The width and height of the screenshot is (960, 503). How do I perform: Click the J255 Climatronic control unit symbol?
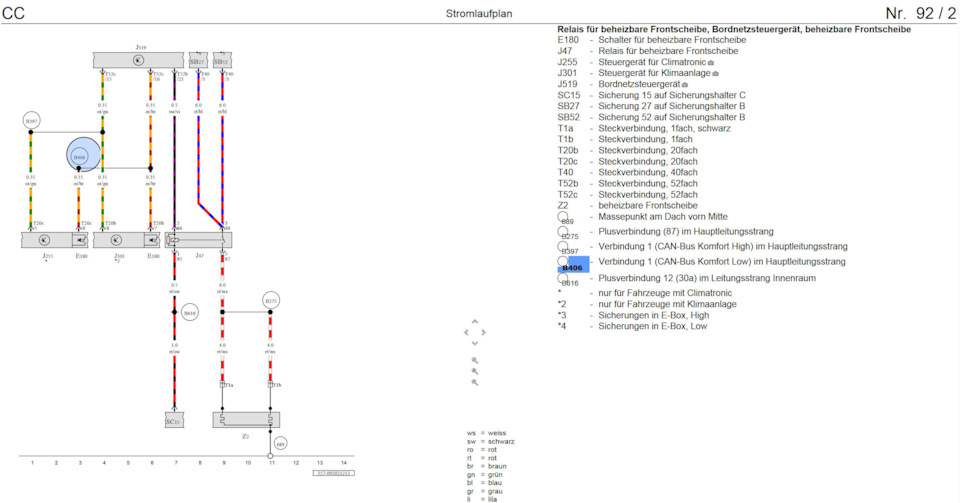tap(46, 240)
